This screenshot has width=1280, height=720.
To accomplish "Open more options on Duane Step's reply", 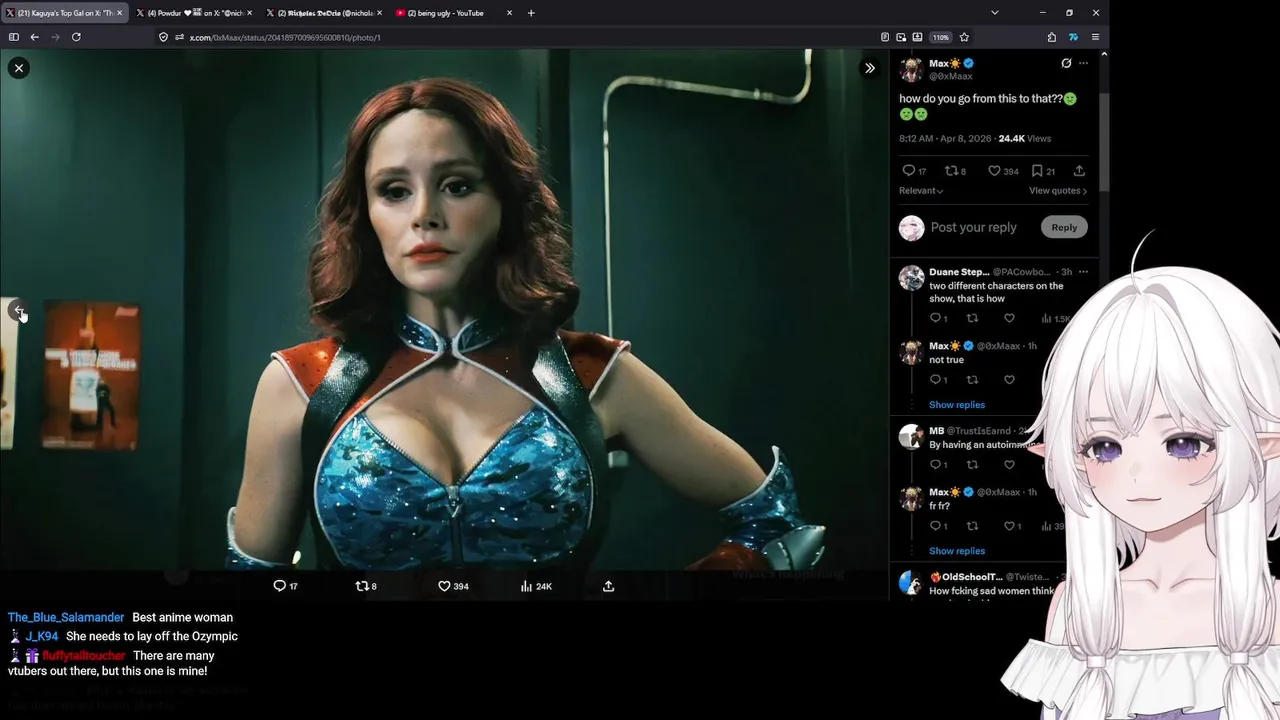I will (x=1083, y=272).
